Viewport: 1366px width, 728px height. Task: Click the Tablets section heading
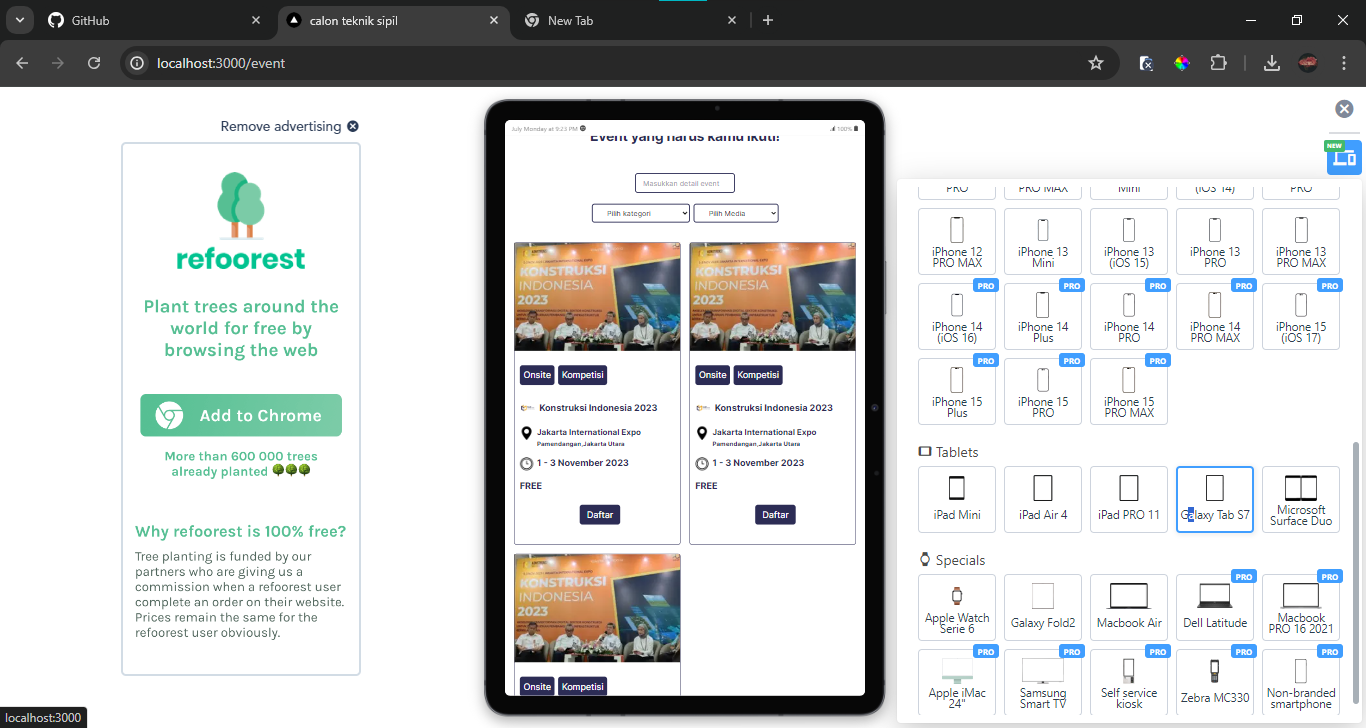point(948,452)
